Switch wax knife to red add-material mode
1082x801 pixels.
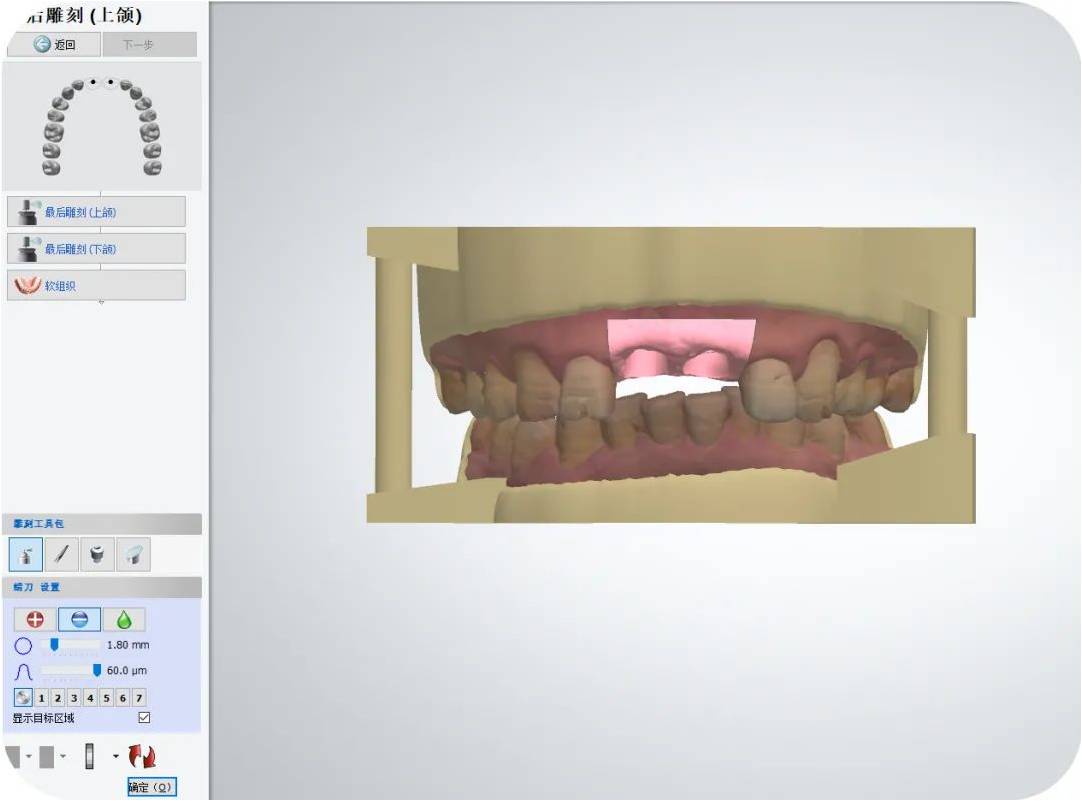point(35,619)
